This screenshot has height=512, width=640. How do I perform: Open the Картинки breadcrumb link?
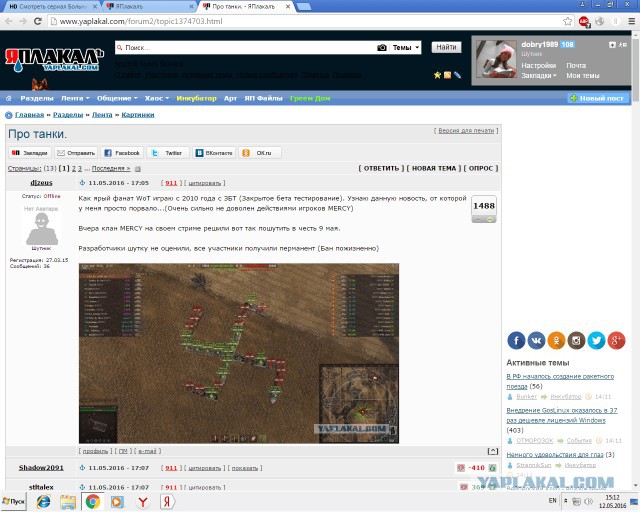coord(138,115)
